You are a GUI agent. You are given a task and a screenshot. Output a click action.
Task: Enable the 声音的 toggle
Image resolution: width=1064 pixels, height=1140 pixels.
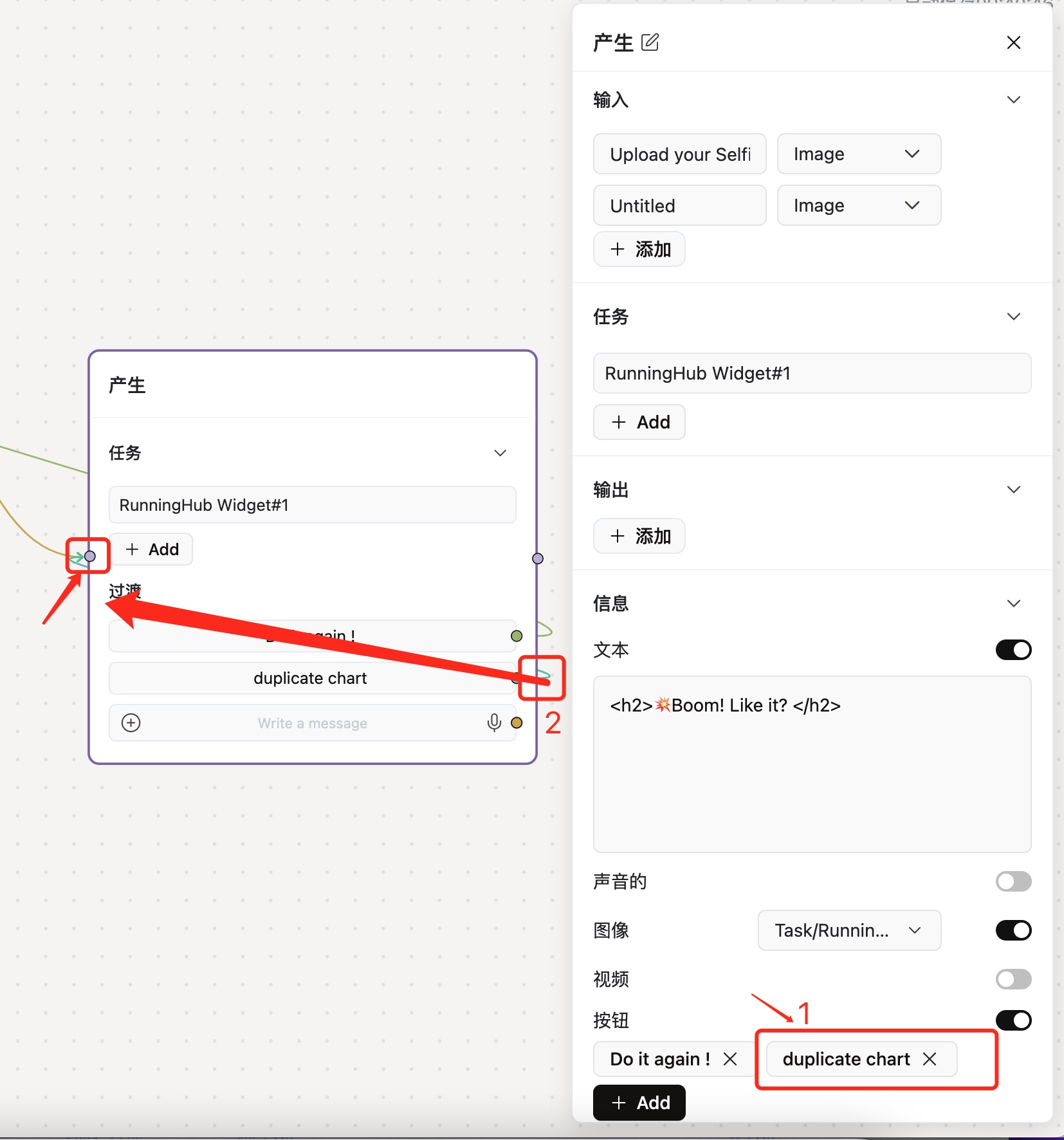[x=1013, y=881]
